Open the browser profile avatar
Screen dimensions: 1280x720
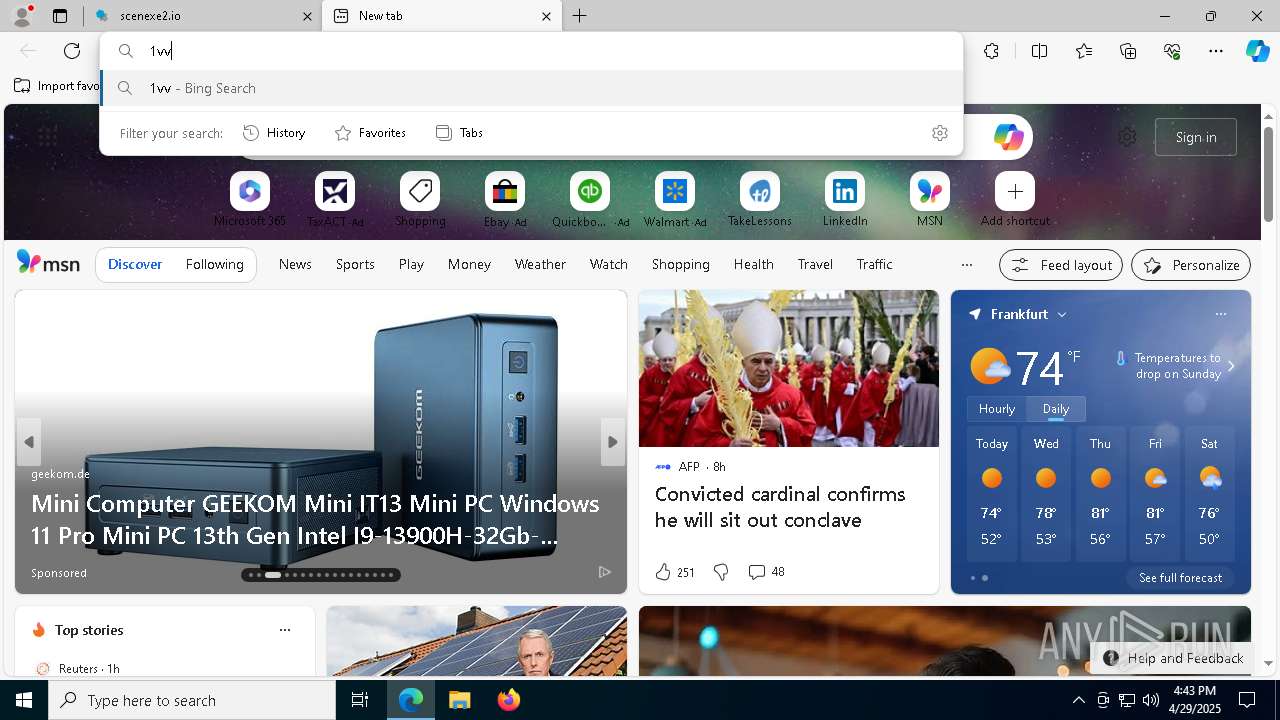22,16
